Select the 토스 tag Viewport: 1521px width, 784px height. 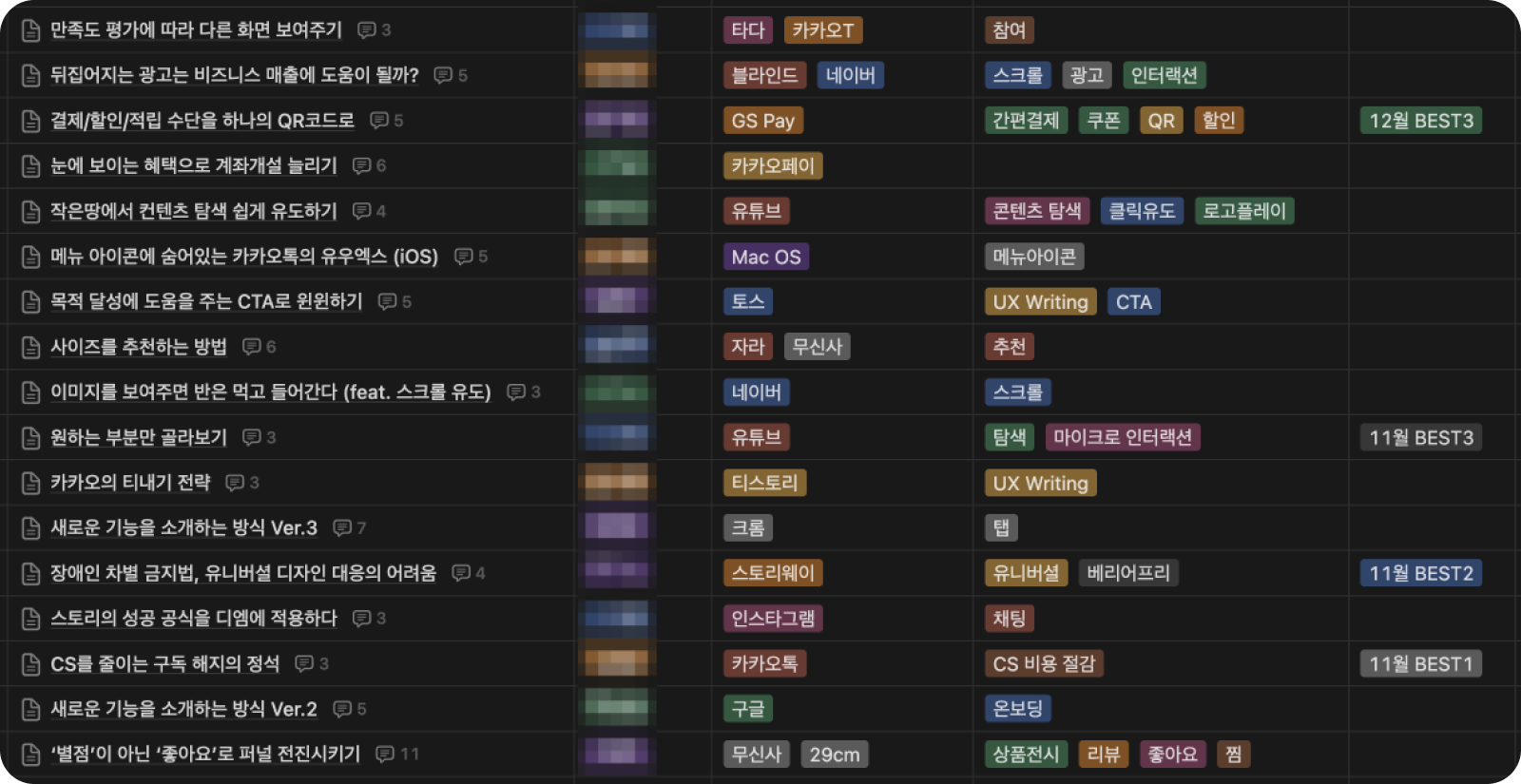click(x=748, y=302)
